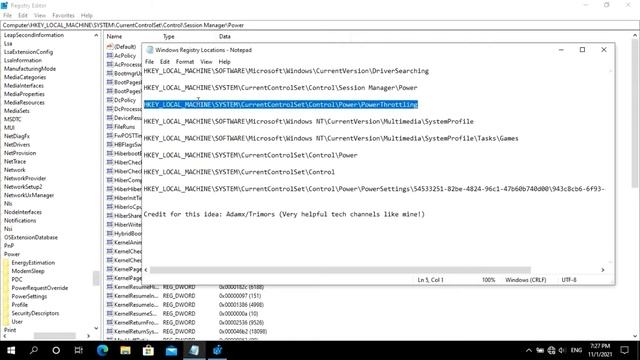Select LsaExtensionConfig key in tree
Viewport: 640px width, 360px height.
[x=28, y=52]
